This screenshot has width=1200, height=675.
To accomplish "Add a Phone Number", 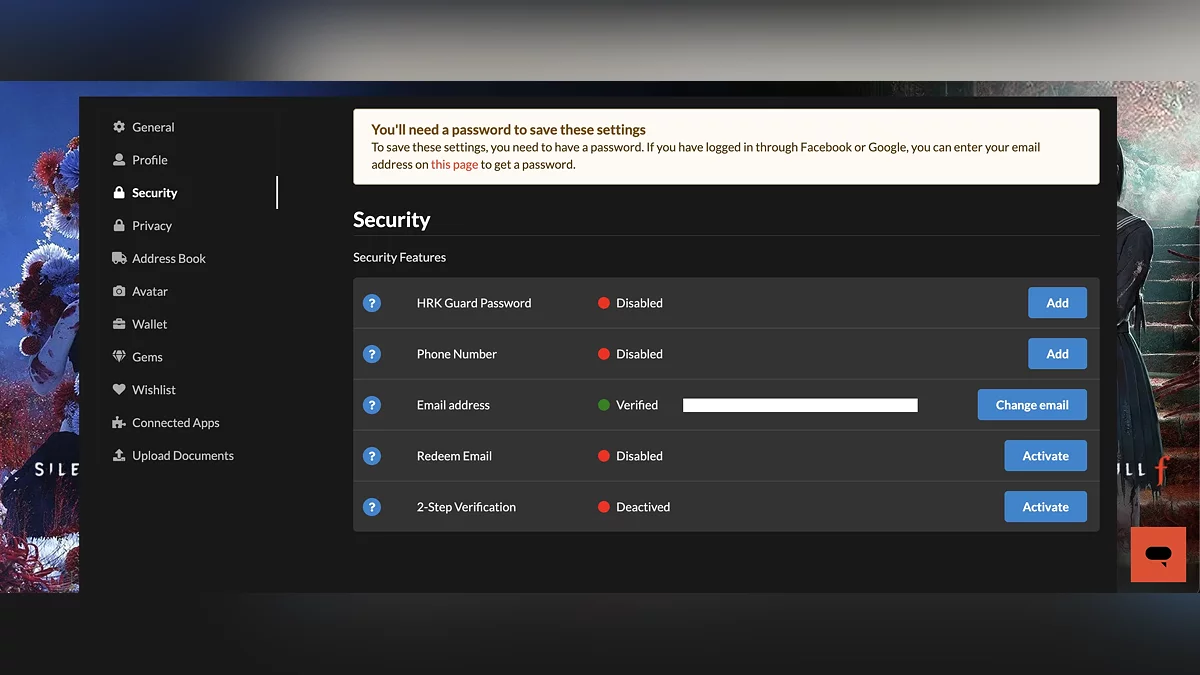I will pyautogui.click(x=1057, y=354).
